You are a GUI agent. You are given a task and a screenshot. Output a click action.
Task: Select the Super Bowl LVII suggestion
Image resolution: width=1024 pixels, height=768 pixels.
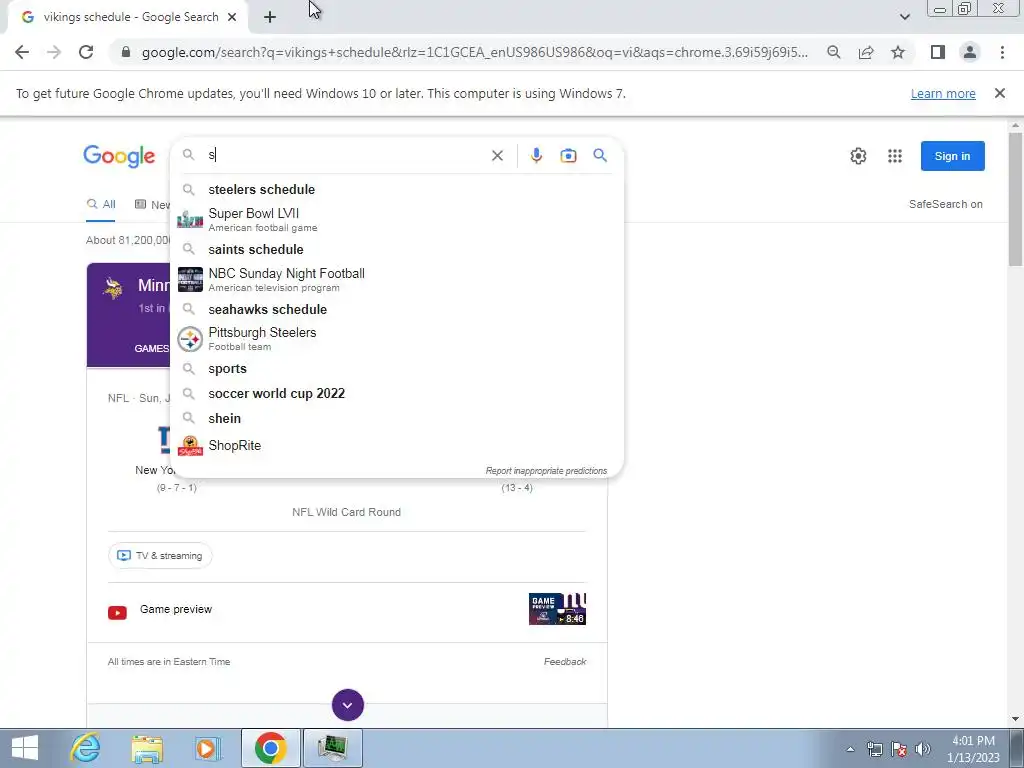[x=396, y=219]
